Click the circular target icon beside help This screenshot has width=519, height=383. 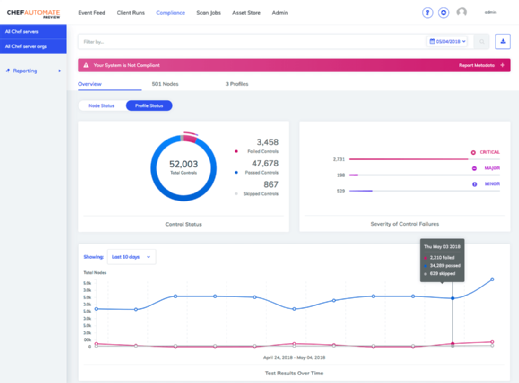click(443, 13)
